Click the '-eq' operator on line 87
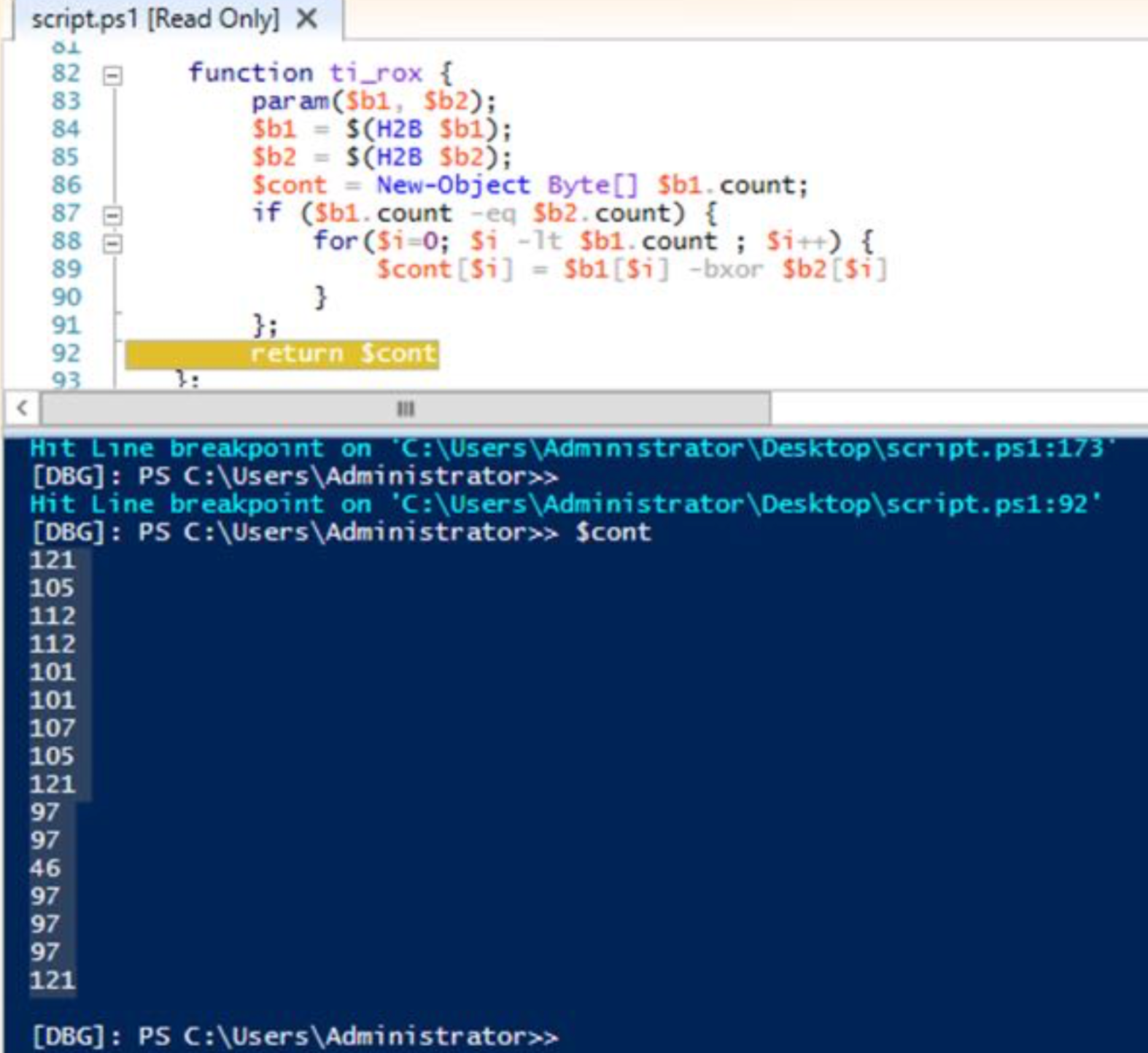 [x=493, y=213]
